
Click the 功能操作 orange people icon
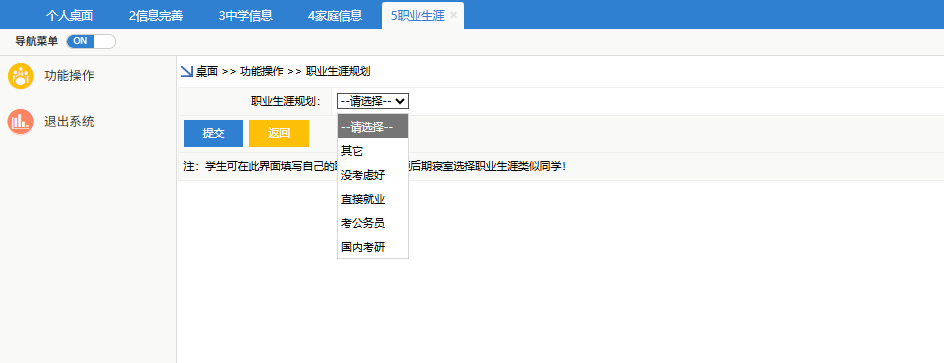pyautogui.click(x=20, y=76)
